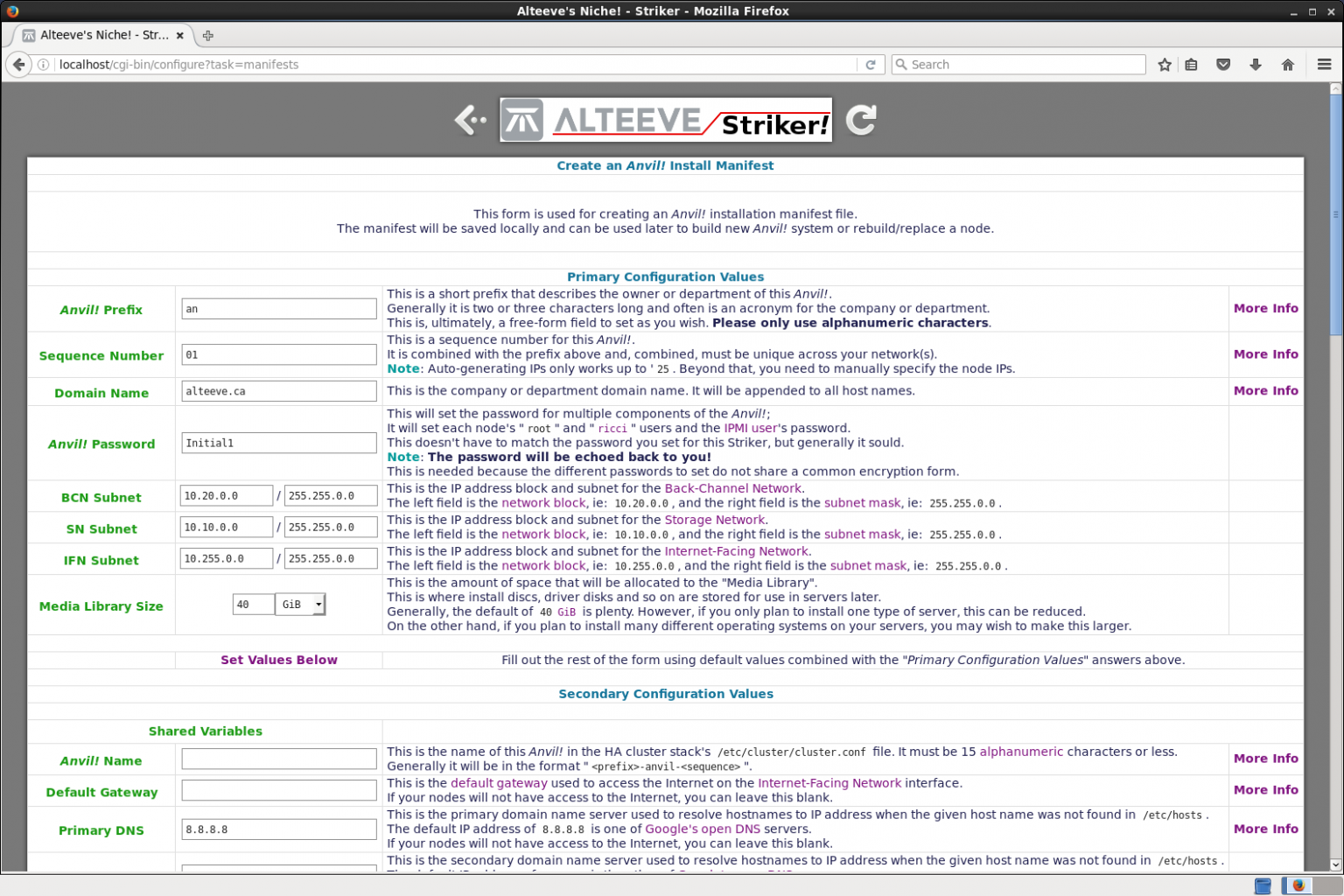Image resolution: width=1344 pixels, height=896 pixels.
Task: Open More Info for Anvil! Prefix
Action: 1265,308
